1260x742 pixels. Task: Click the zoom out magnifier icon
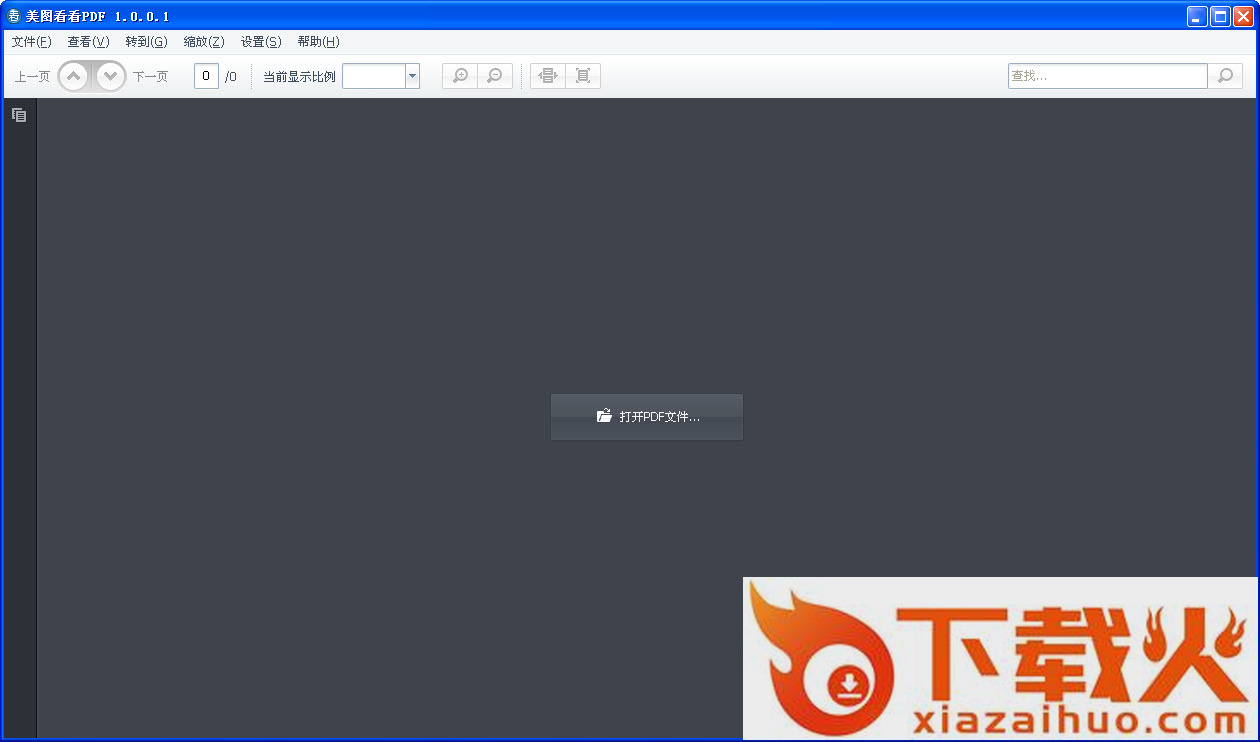click(495, 76)
